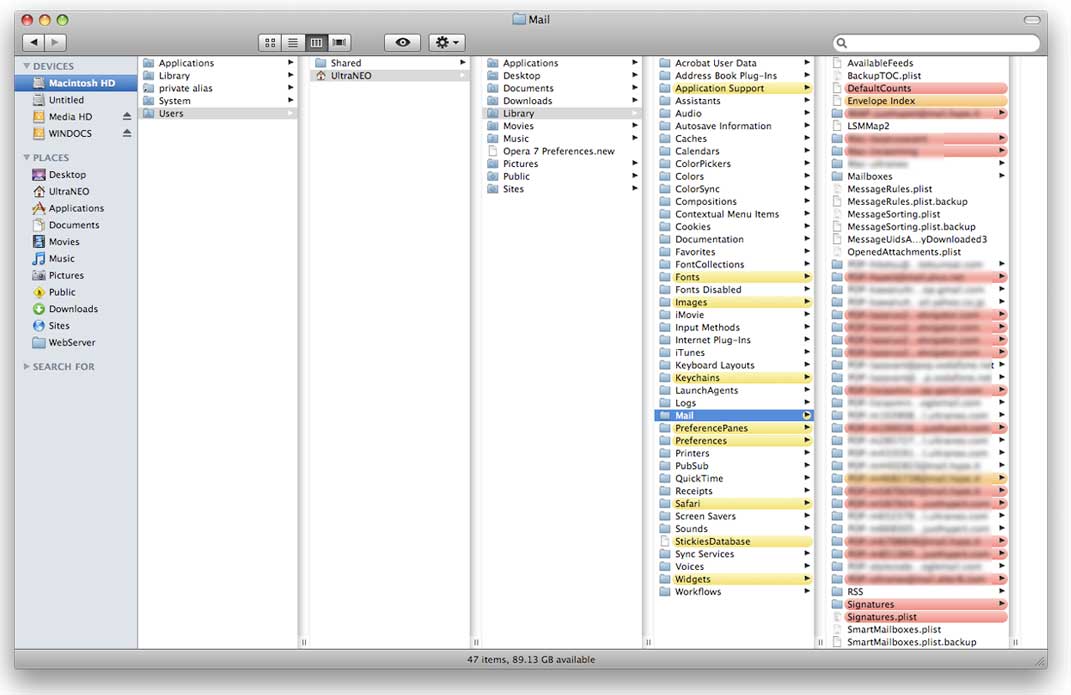Collapse the DEVICES sidebar section
This screenshot has width=1071, height=695.
tap(27, 66)
